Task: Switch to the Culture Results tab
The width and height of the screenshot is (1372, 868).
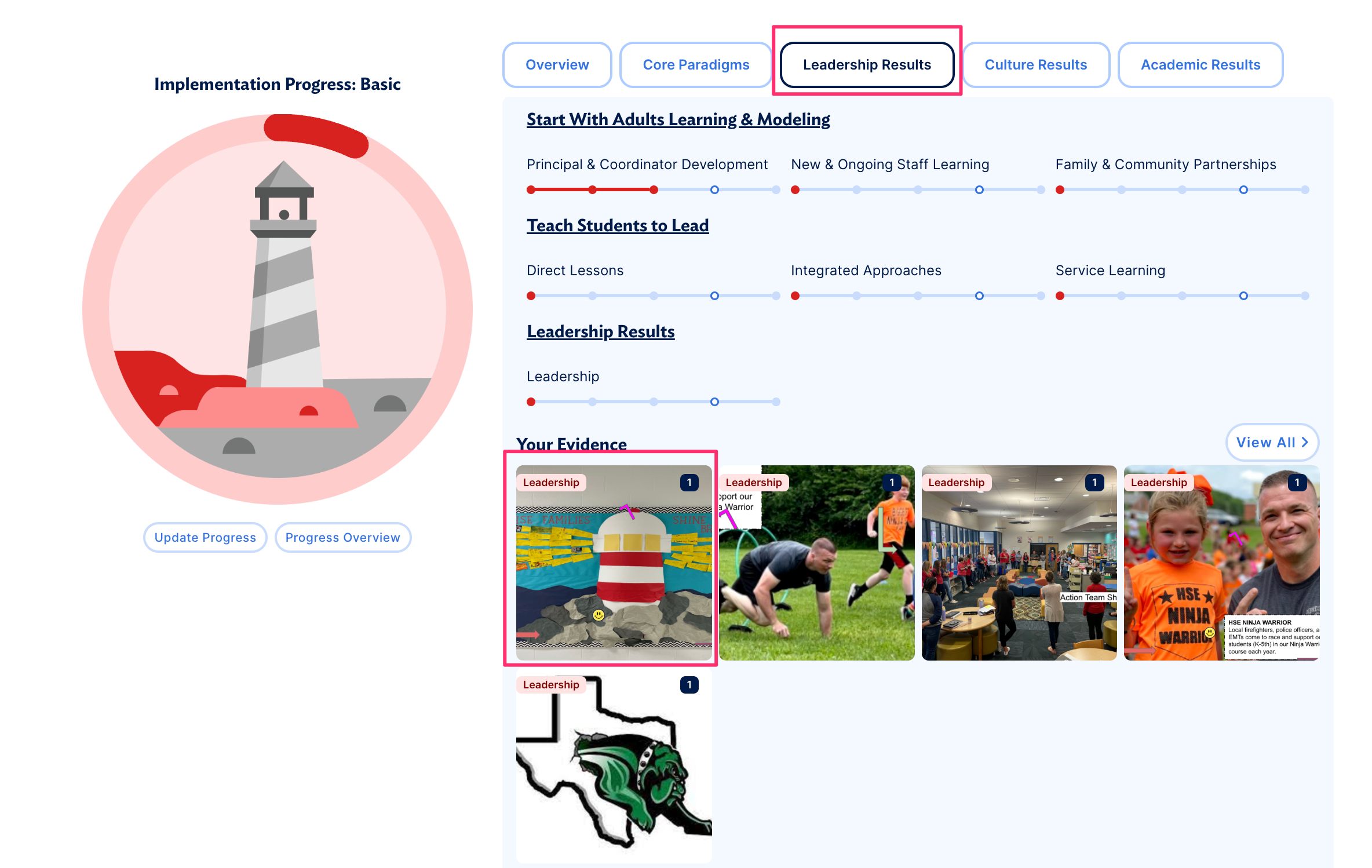Action: 1035,65
